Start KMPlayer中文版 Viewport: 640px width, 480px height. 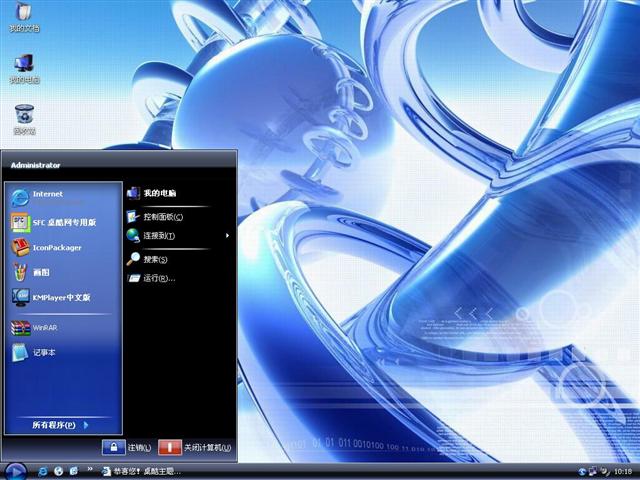coord(60,297)
